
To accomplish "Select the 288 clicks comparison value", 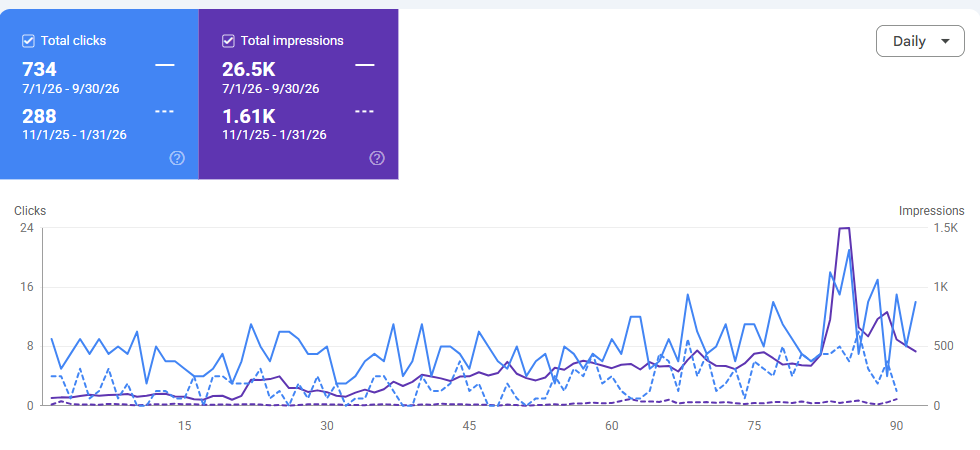I will [39, 116].
